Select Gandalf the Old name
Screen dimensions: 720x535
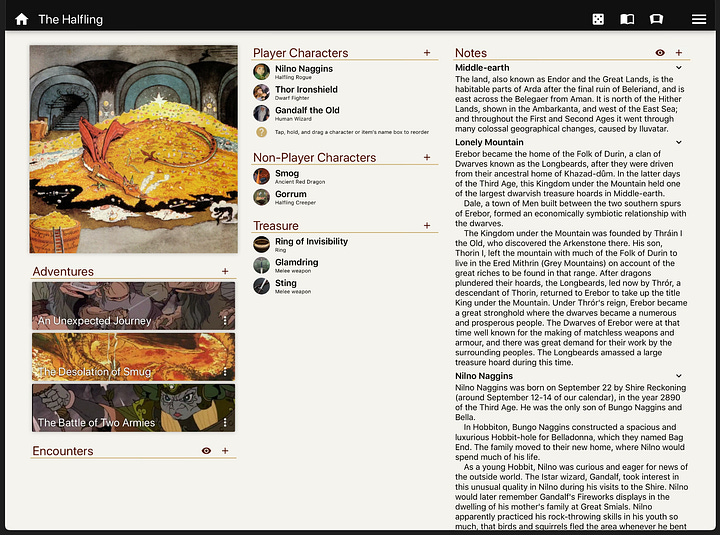pyautogui.click(x=307, y=110)
